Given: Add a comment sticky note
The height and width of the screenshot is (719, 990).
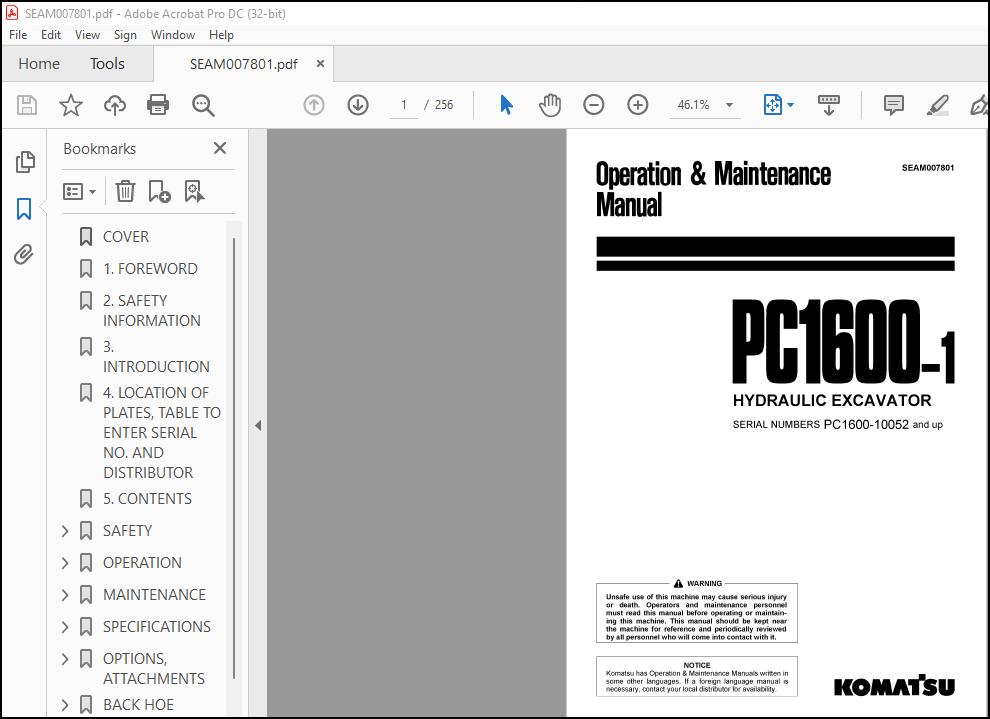Looking at the screenshot, I should point(893,105).
